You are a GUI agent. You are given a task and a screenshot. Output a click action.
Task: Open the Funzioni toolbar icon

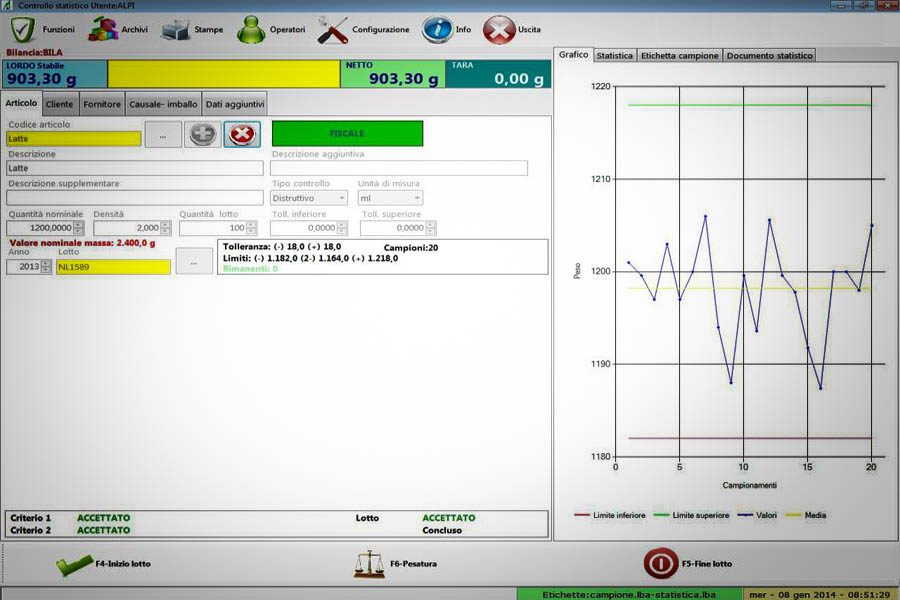22,29
